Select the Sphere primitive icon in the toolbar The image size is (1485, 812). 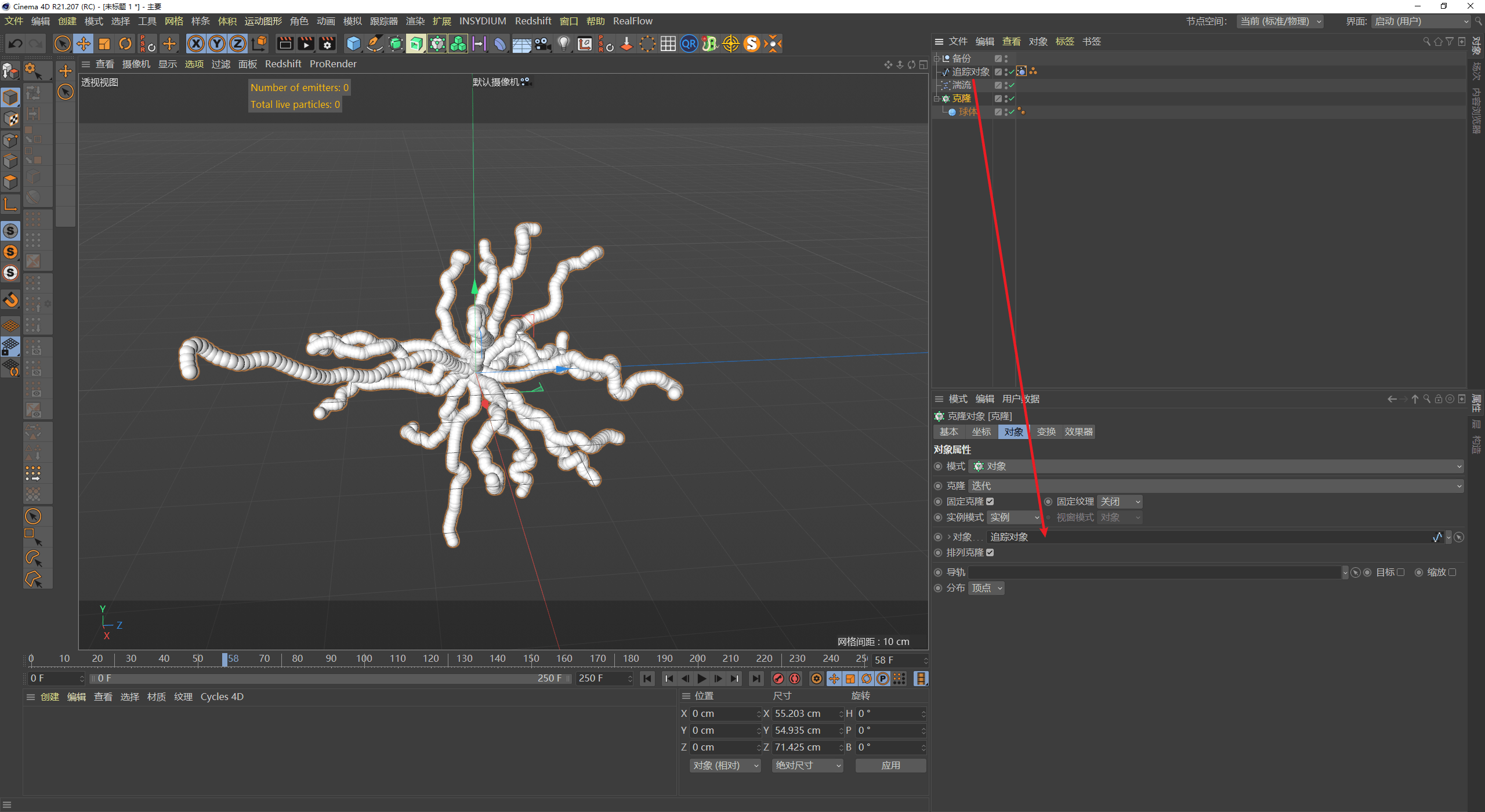pyautogui.click(x=353, y=43)
